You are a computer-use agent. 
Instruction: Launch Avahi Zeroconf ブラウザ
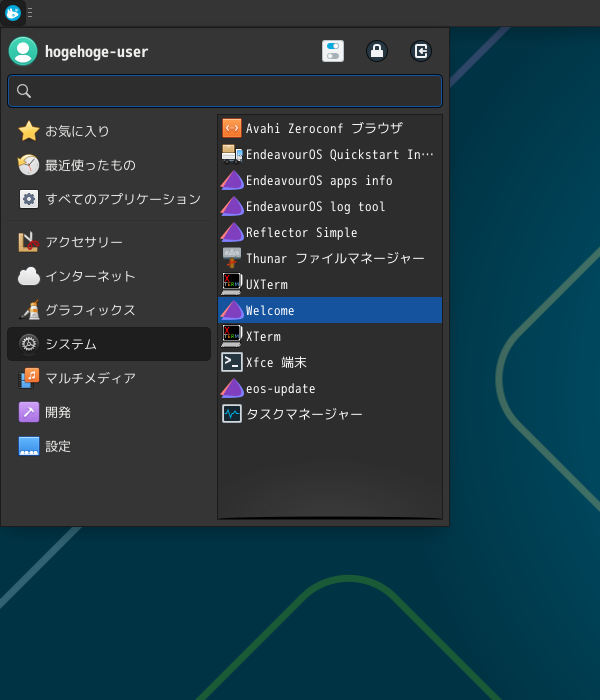click(x=330, y=129)
